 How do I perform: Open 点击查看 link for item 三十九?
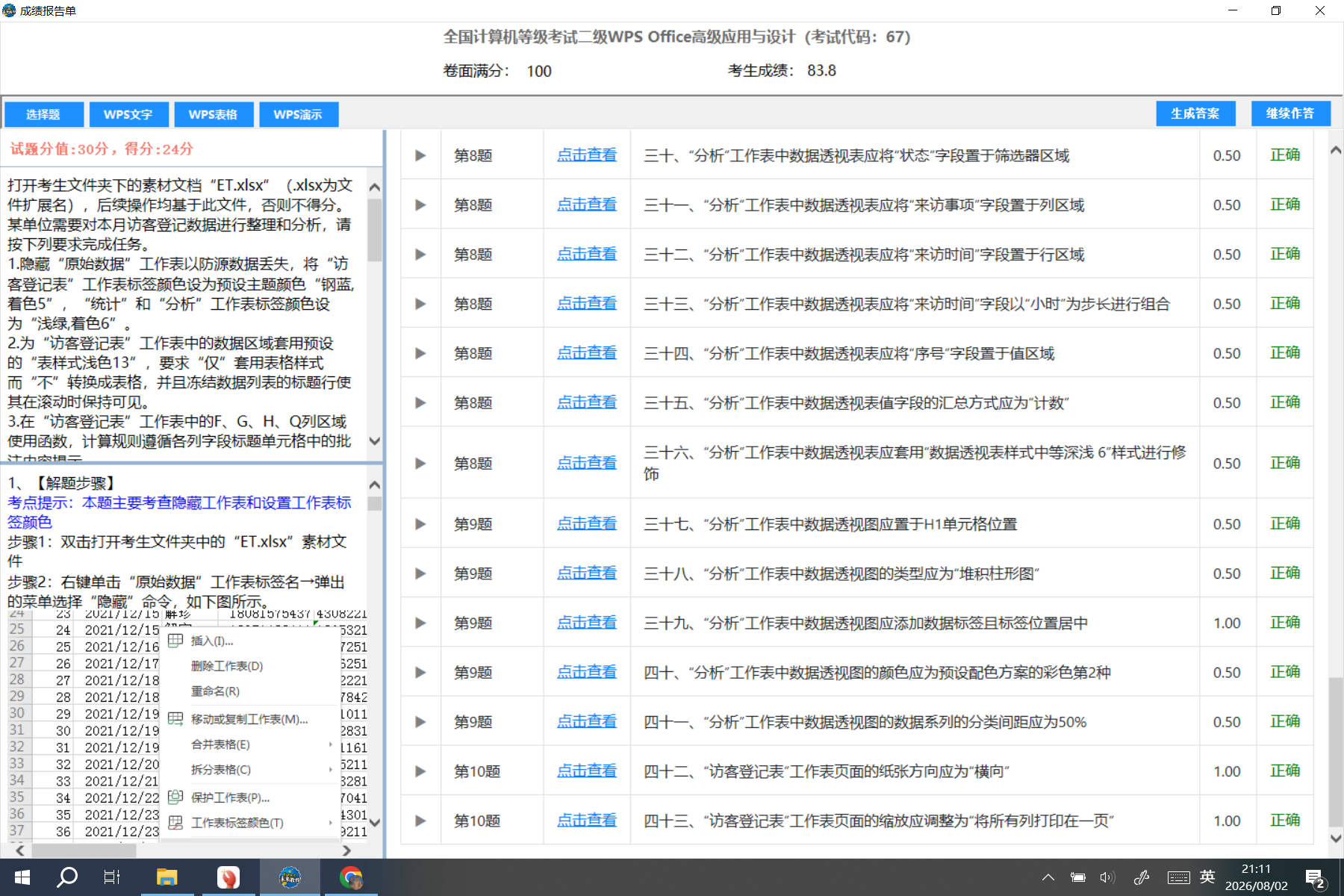pyautogui.click(x=587, y=623)
